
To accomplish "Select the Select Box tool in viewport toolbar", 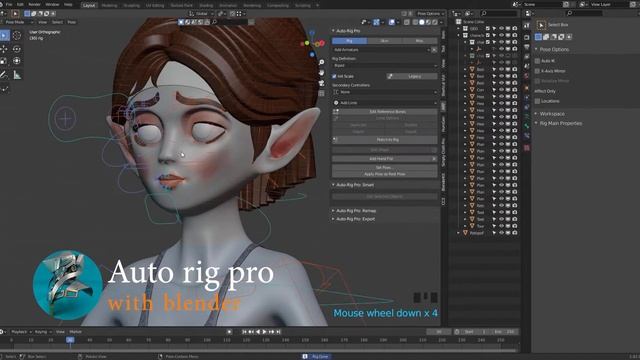I will (x=4, y=35).
